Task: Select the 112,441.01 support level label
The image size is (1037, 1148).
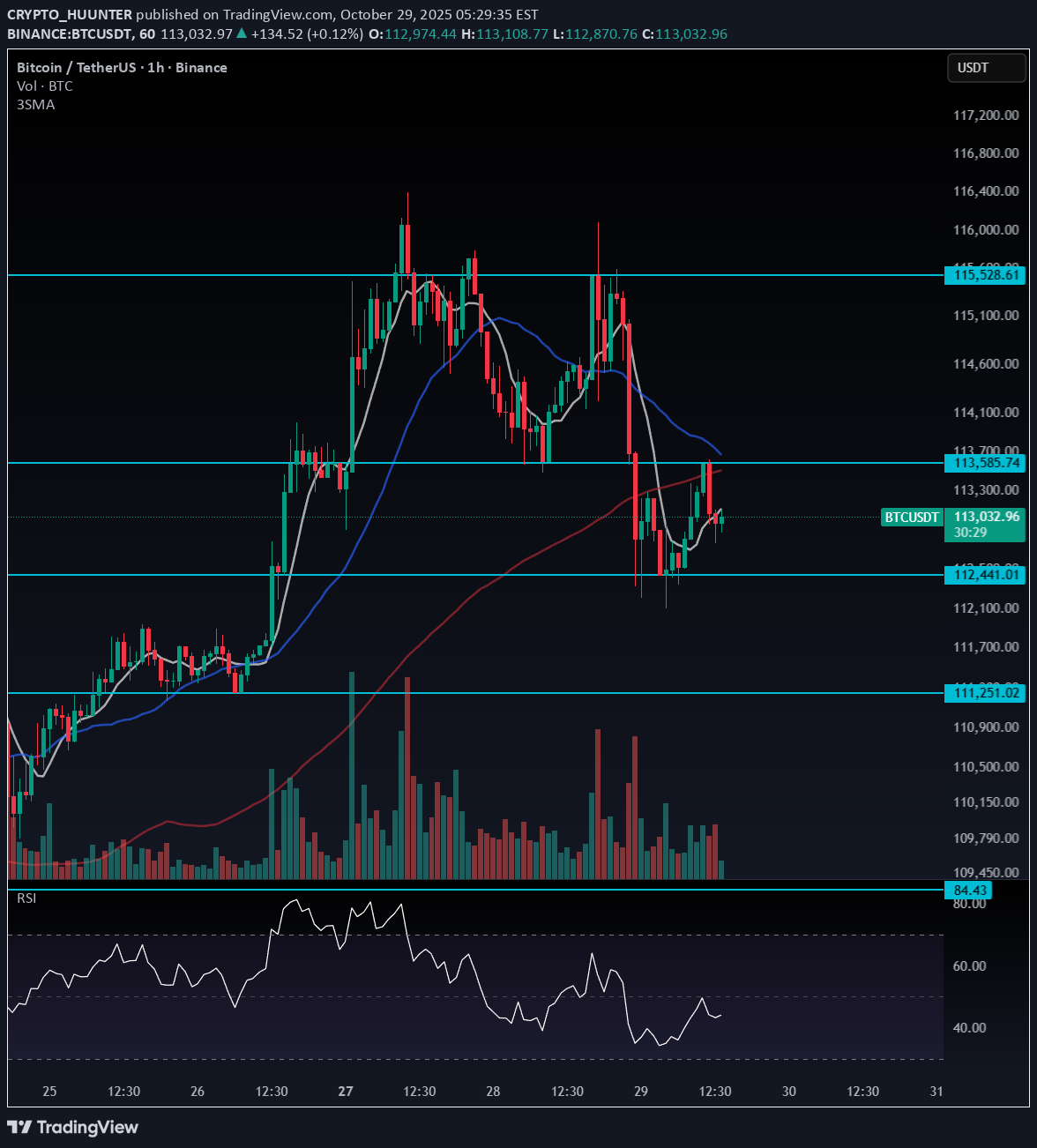Action: pos(985,575)
